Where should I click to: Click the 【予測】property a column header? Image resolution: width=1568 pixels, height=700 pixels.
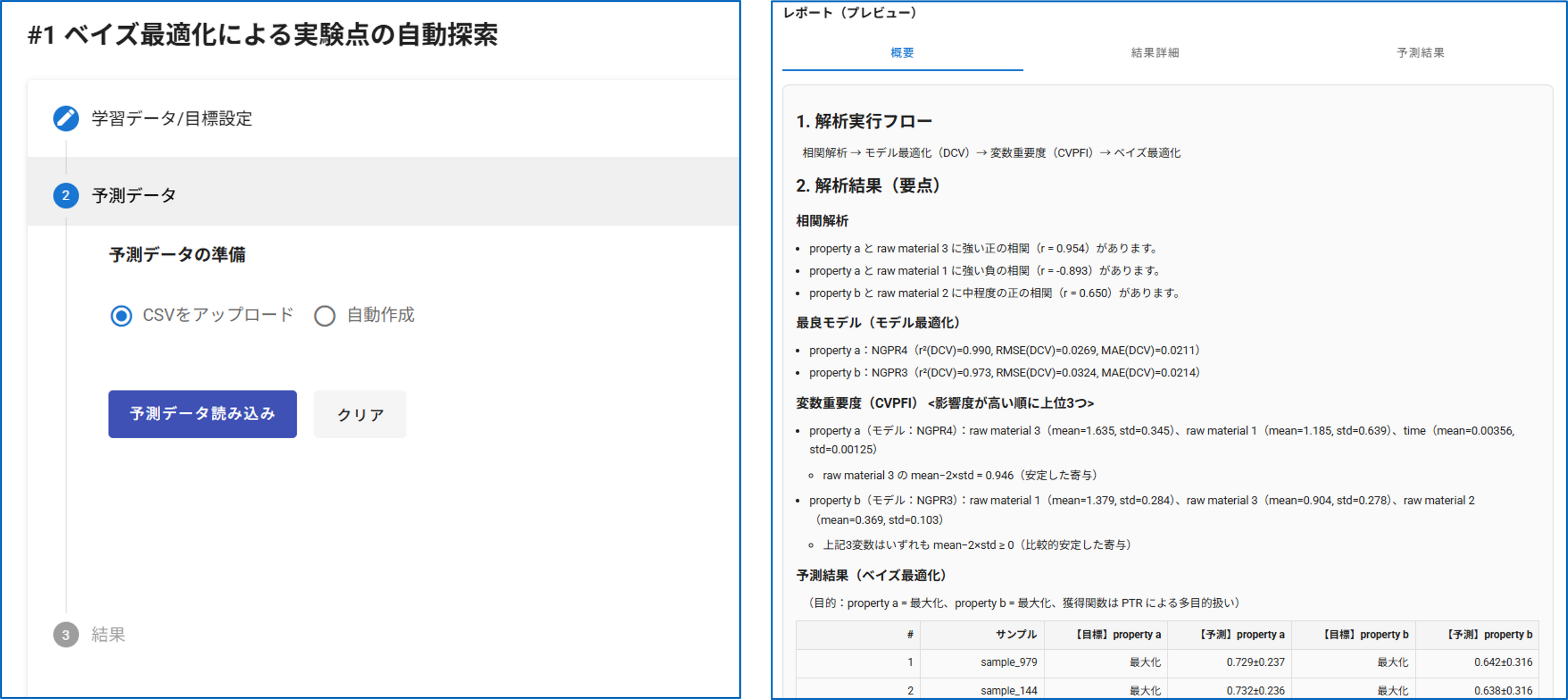(x=1241, y=634)
